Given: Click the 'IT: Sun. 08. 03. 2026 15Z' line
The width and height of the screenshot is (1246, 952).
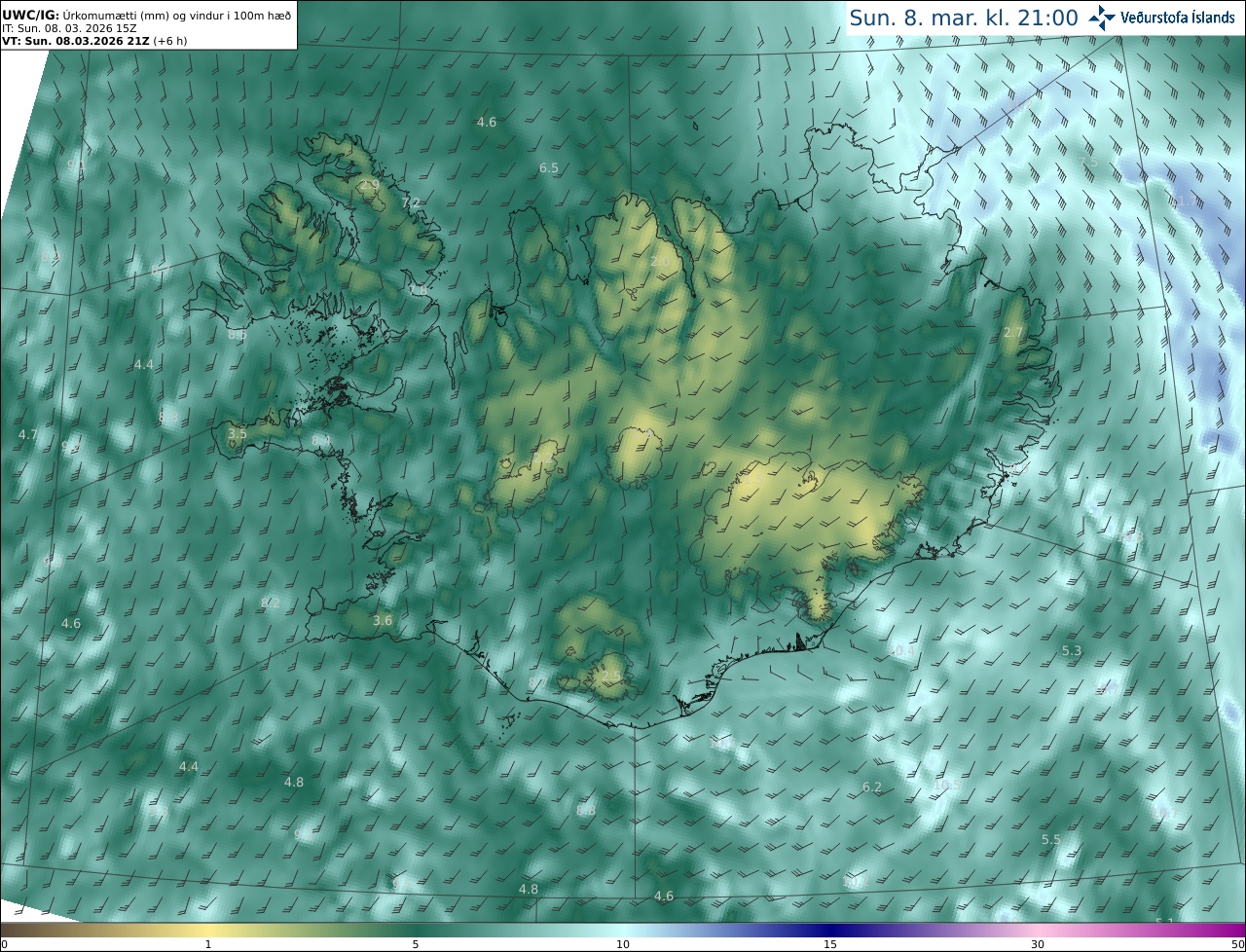Looking at the screenshot, I should [69, 28].
